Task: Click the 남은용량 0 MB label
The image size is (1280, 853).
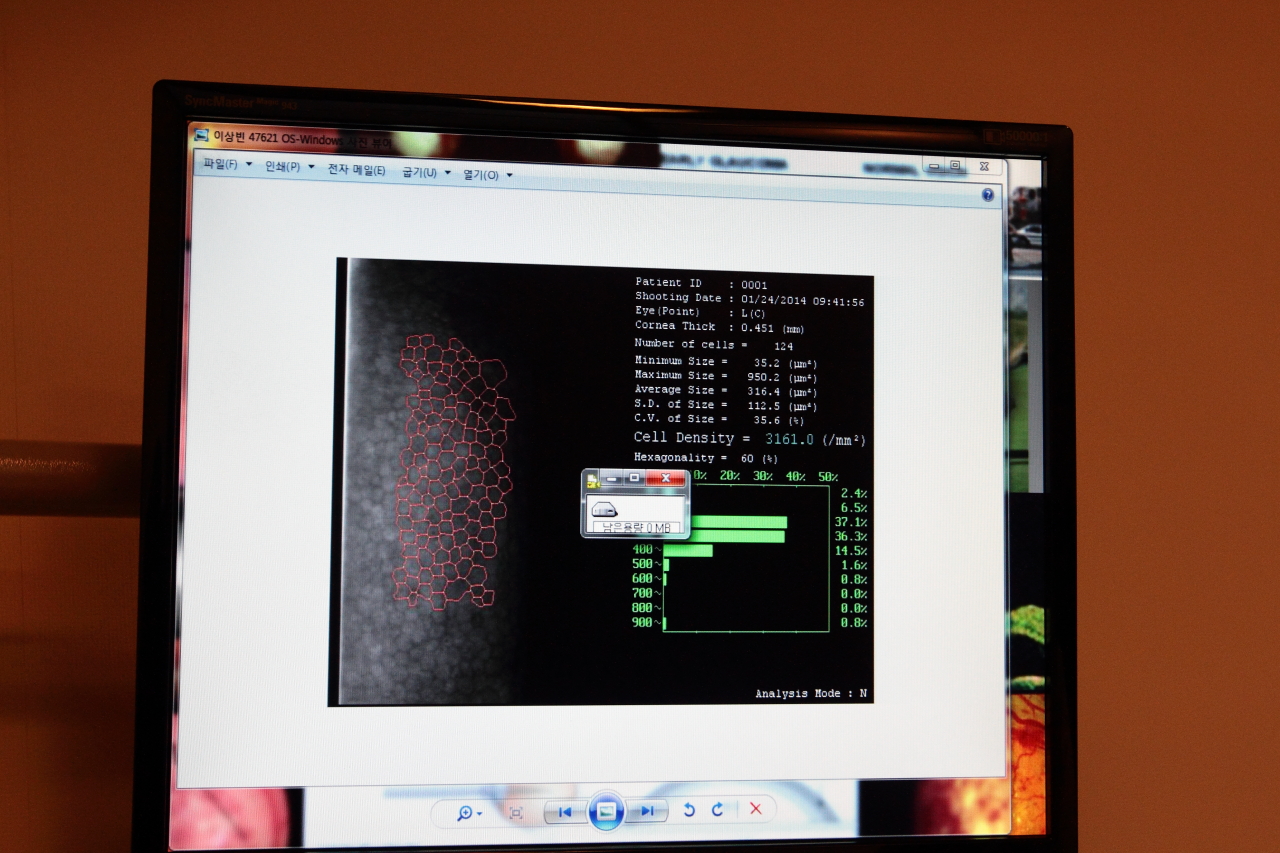Action: pos(636,527)
